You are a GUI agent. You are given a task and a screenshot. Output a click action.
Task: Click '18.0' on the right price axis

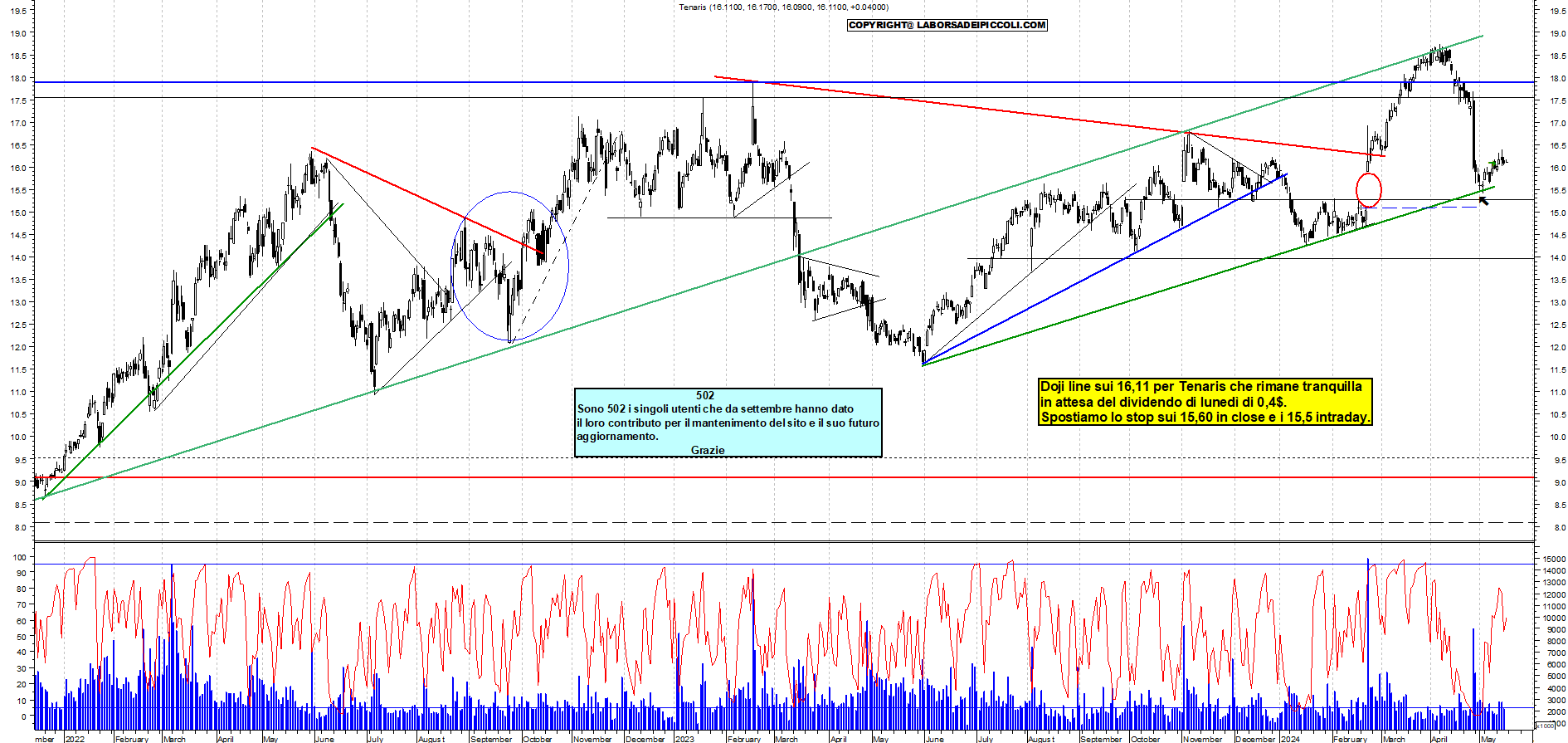1557,79
